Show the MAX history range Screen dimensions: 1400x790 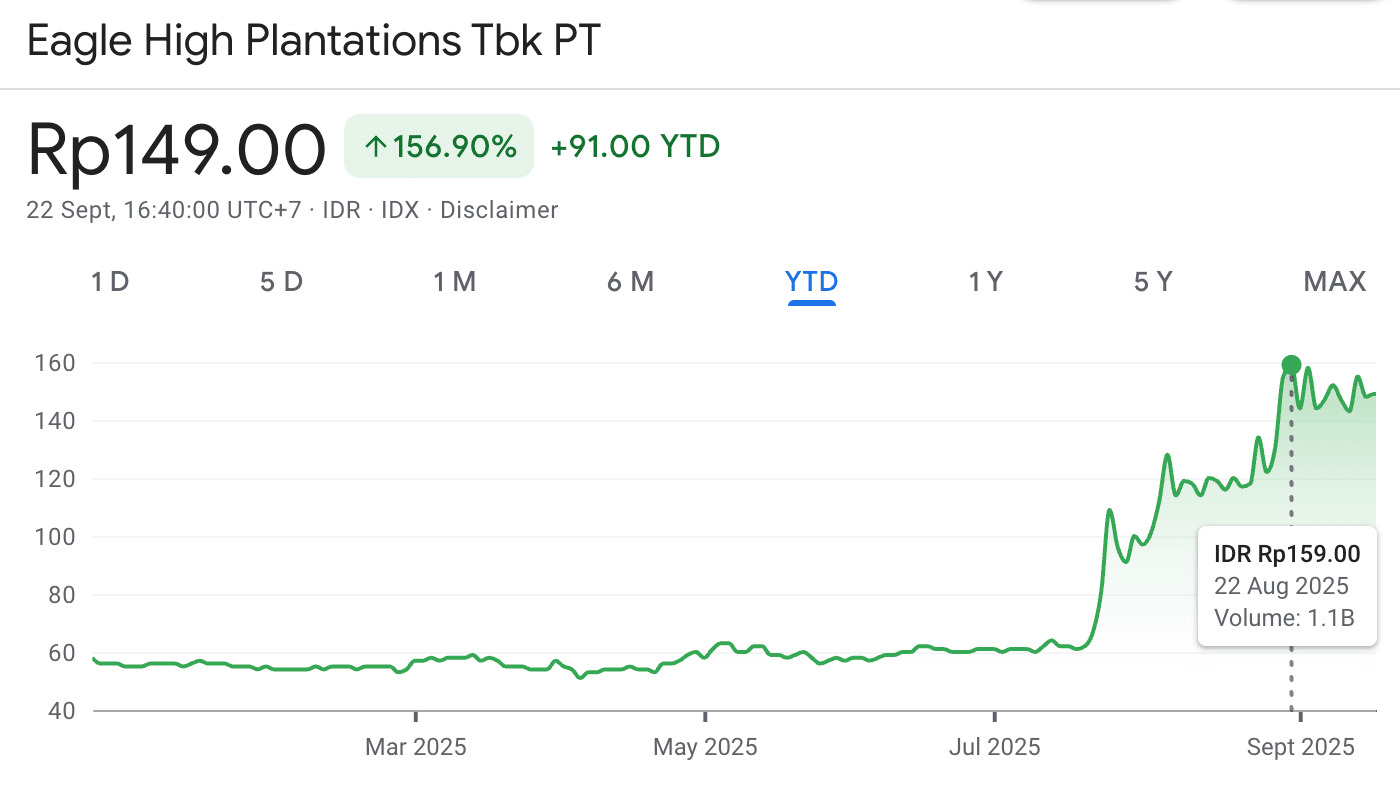pos(1334,282)
